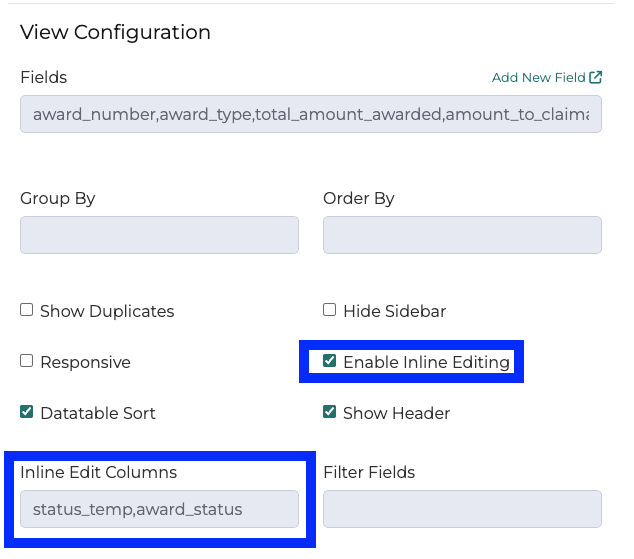Click the Group By label

coord(58,198)
